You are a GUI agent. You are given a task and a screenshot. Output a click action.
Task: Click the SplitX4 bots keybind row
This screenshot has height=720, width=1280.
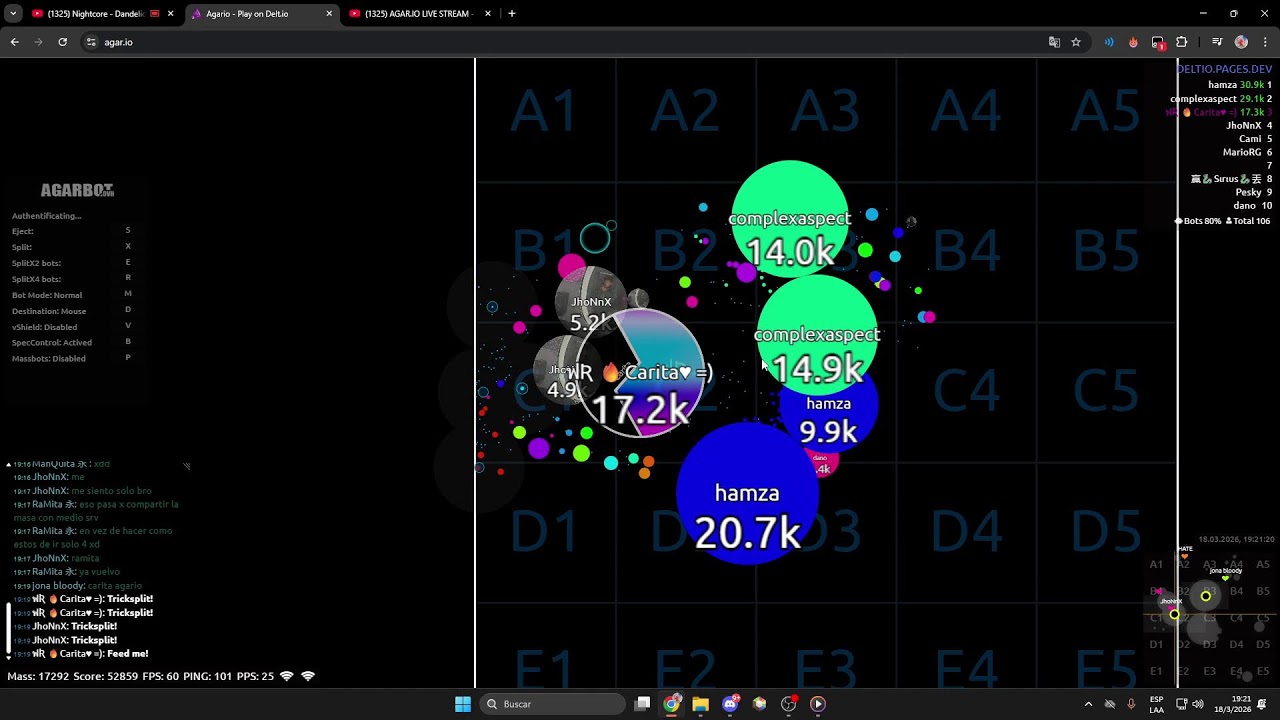coord(71,279)
